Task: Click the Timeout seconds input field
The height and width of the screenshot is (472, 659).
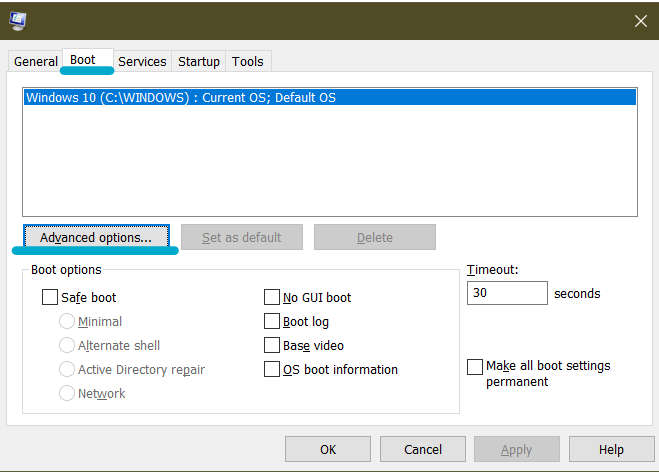Action: [507, 293]
